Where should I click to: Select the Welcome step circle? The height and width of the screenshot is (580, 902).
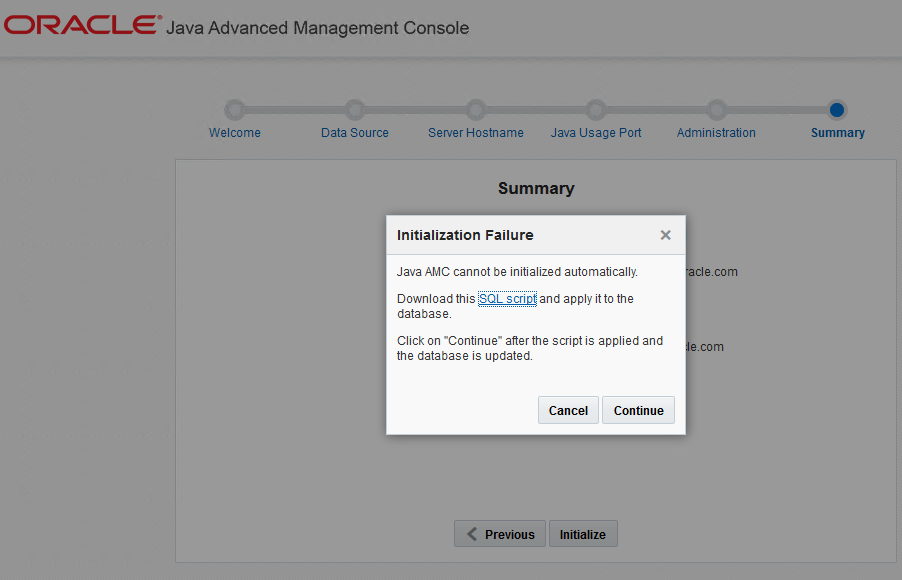[234, 109]
